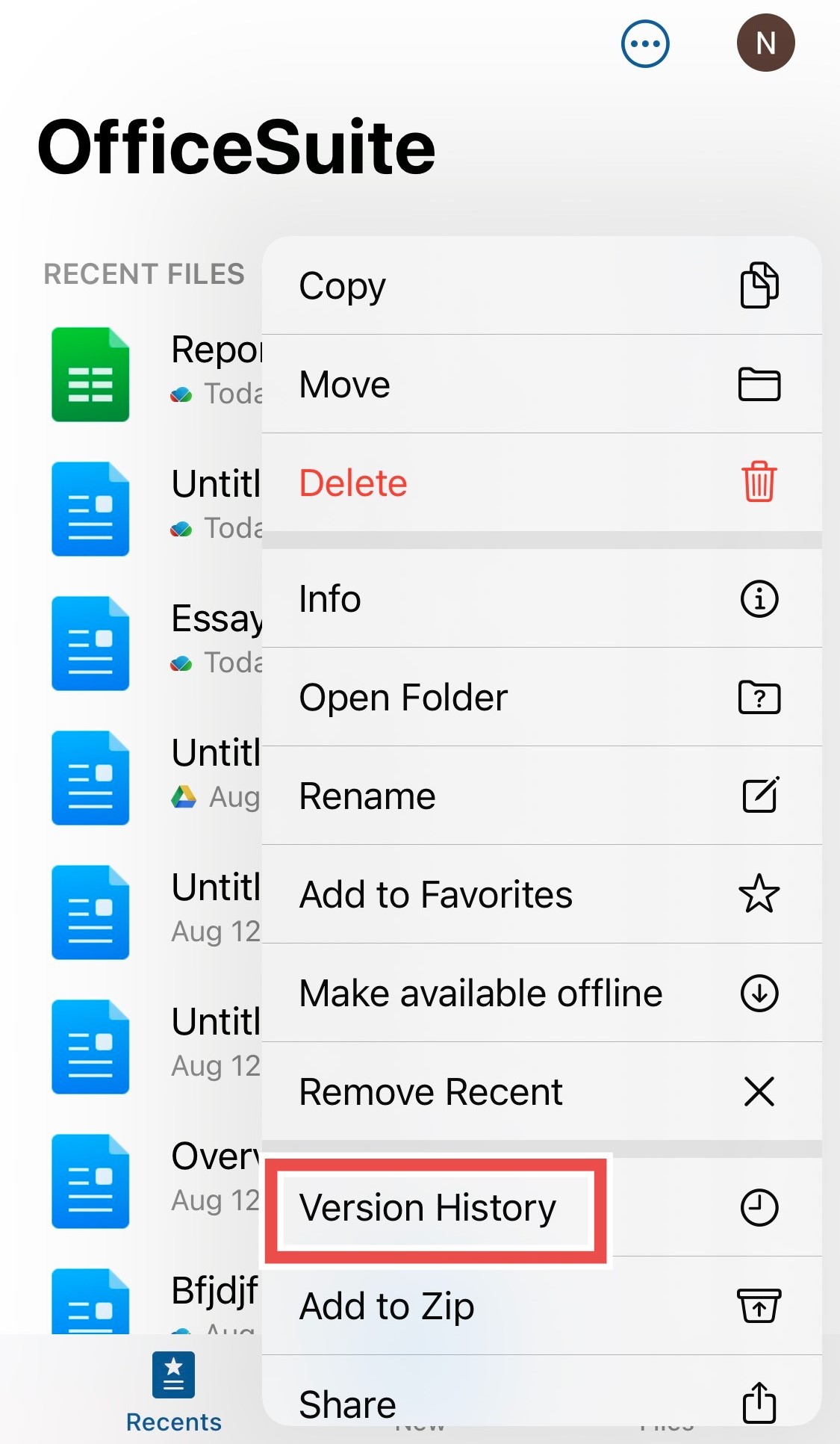
Task: Tap the Rename pencil icon
Action: (x=761, y=794)
